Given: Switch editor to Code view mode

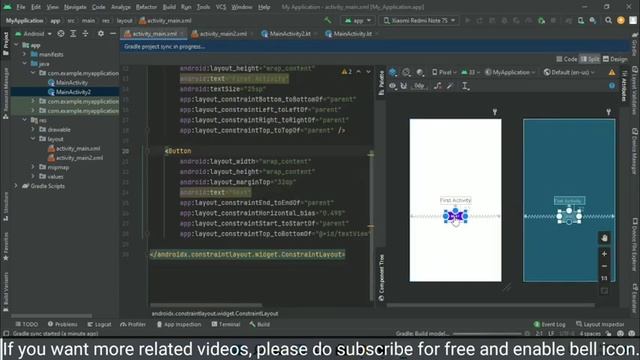Looking at the screenshot, I should 567,59.
